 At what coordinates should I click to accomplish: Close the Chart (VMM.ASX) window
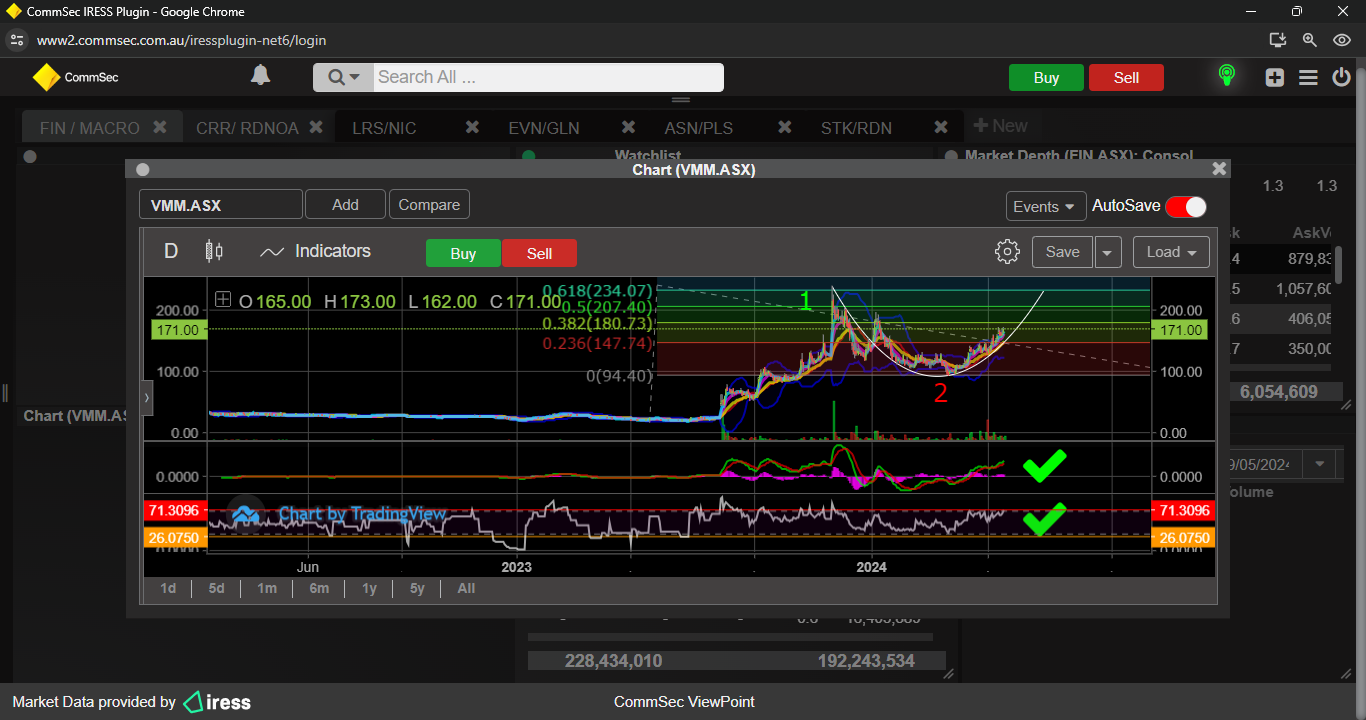pos(1218,169)
